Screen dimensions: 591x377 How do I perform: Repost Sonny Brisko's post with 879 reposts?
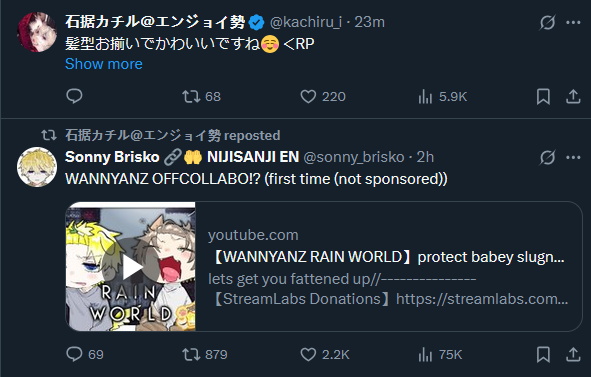(205, 354)
